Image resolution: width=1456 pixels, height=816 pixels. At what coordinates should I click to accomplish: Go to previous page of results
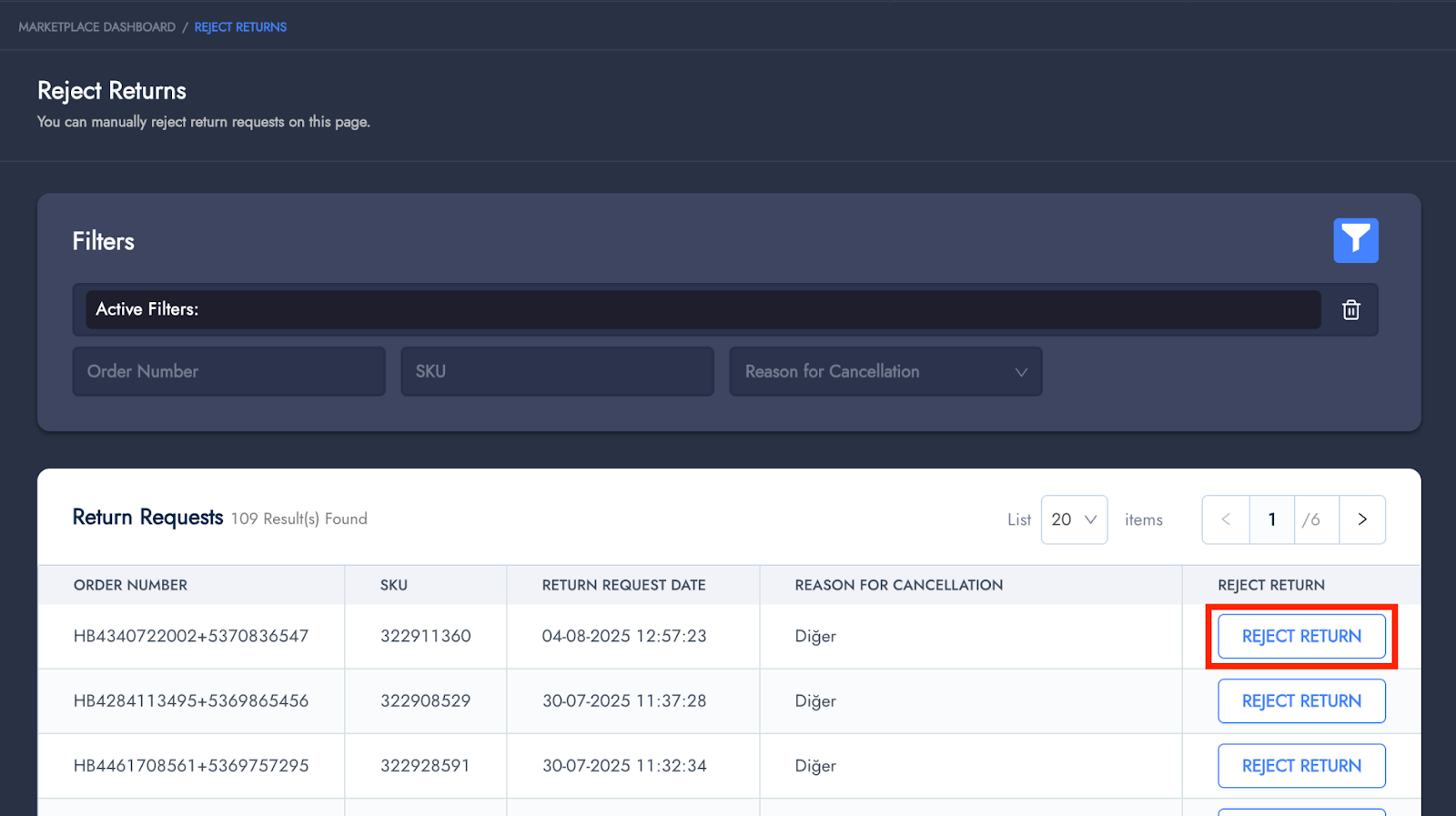coord(1226,519)
